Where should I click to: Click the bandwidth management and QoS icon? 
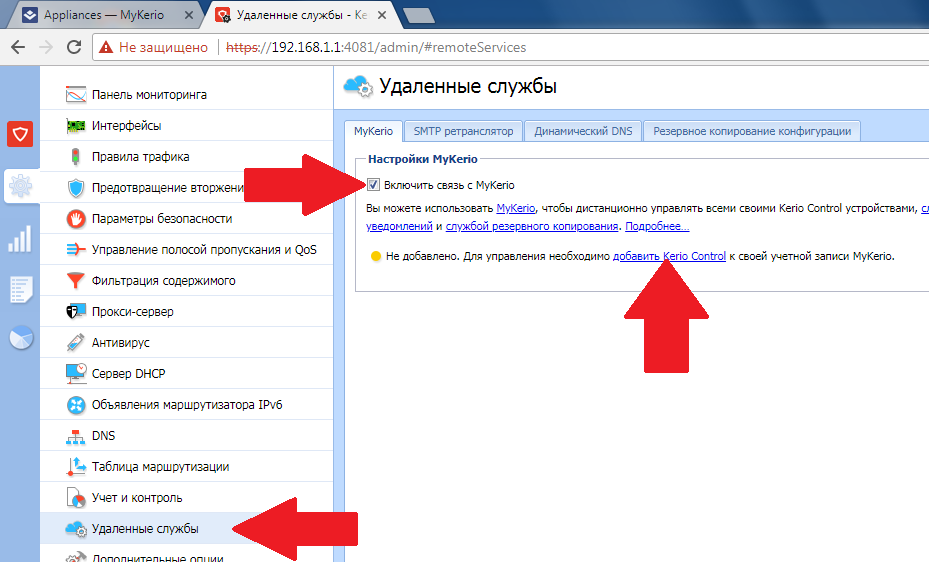[x=76, y=249]
